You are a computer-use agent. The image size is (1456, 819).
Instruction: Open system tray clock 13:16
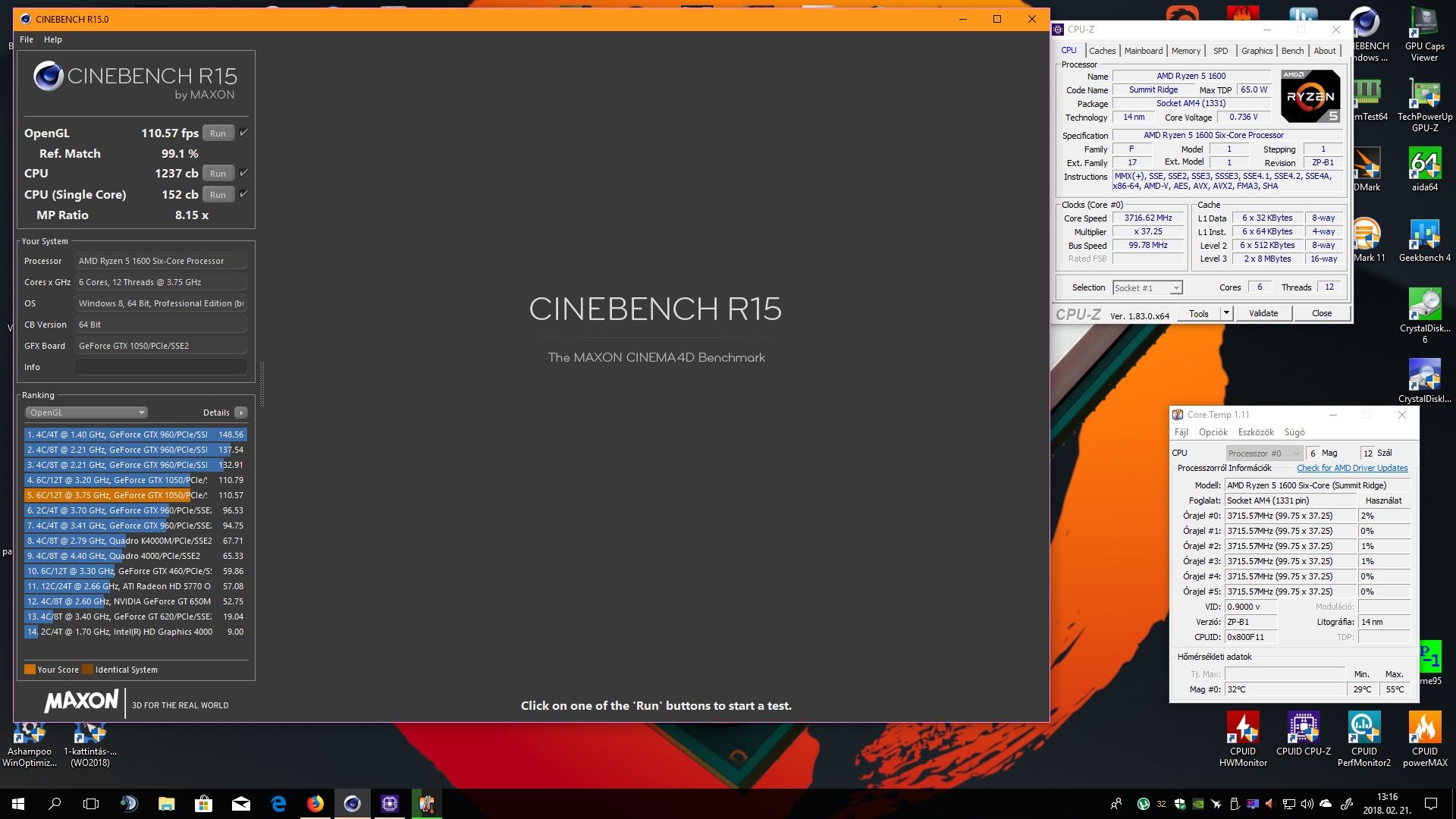(x=1387, y=804)
